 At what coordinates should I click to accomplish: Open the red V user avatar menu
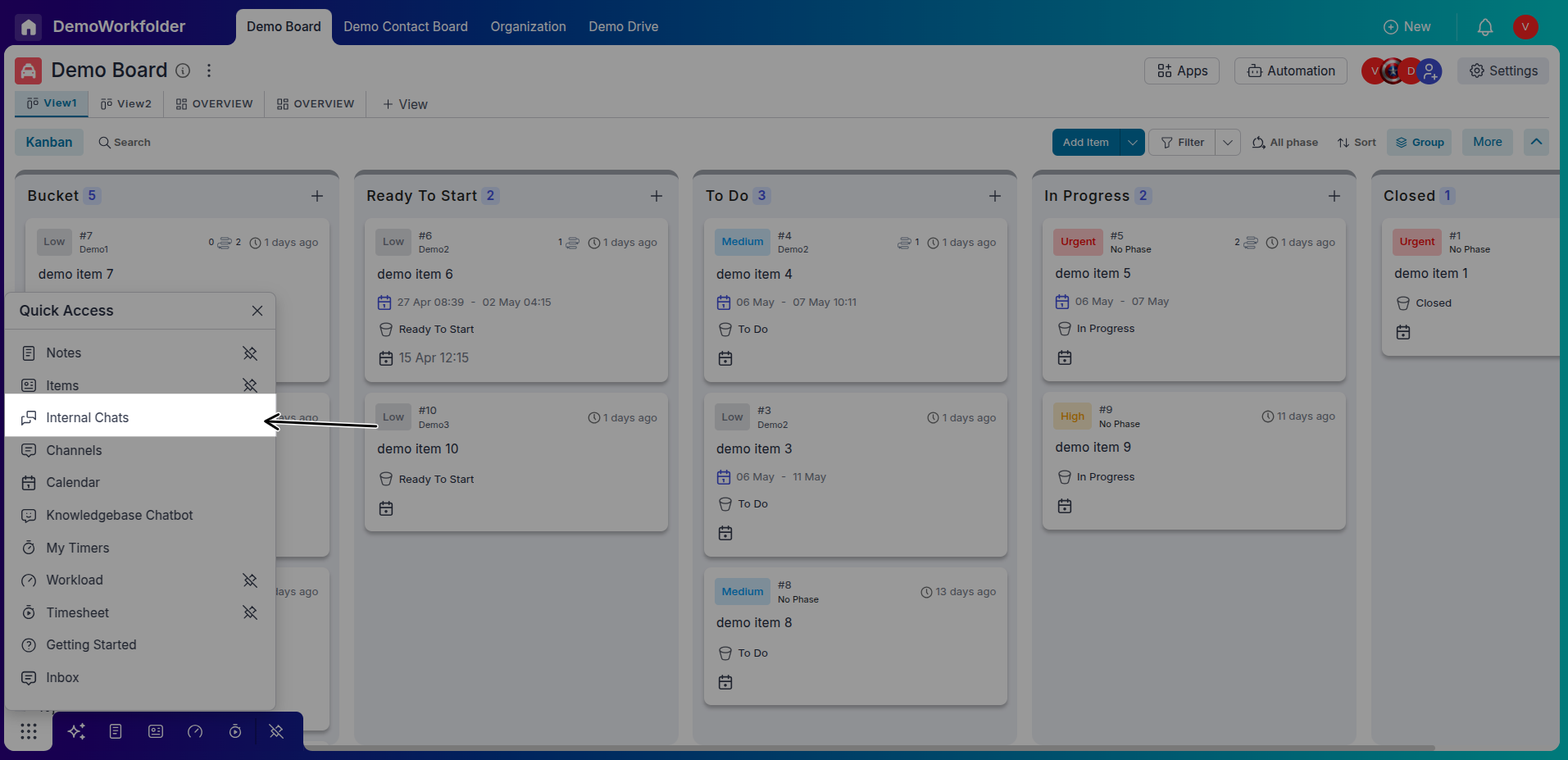point(1525,27)
